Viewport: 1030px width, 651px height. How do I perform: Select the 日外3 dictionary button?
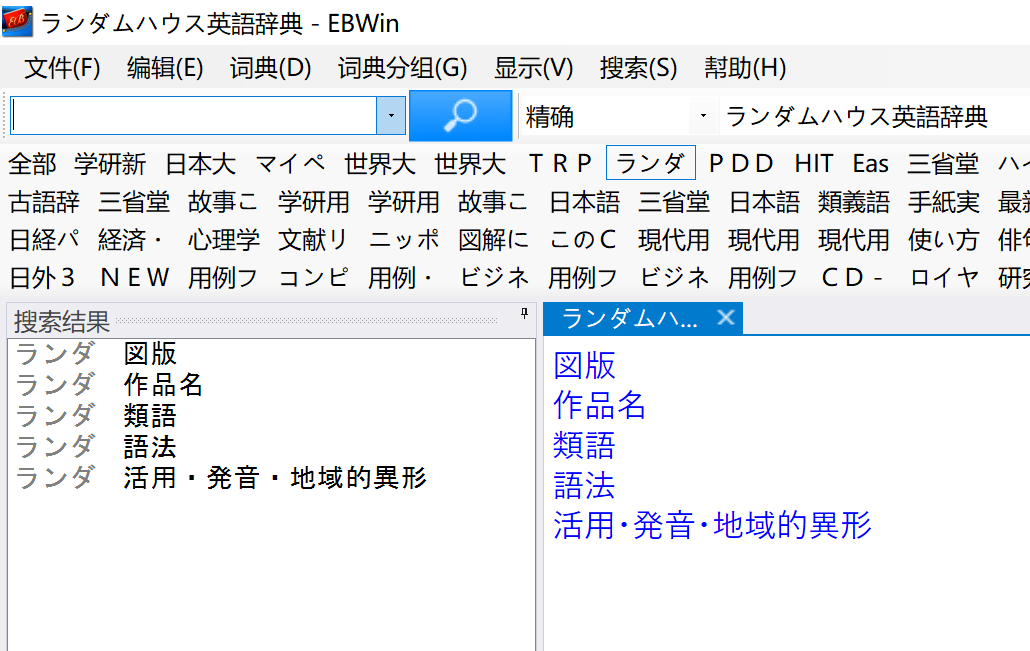(42, 277)
